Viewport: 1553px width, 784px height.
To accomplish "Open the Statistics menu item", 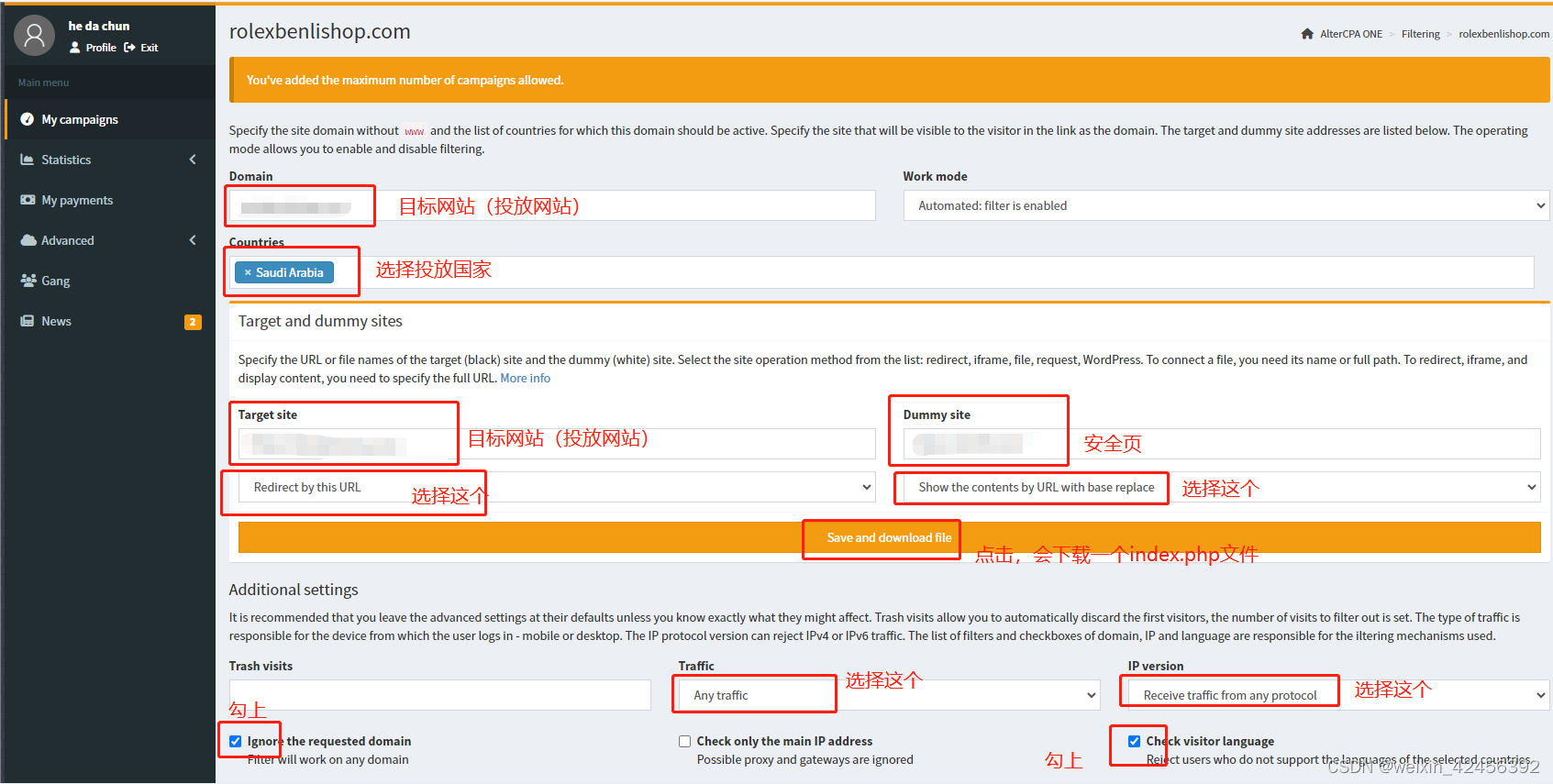I will (x=110, y=160).
